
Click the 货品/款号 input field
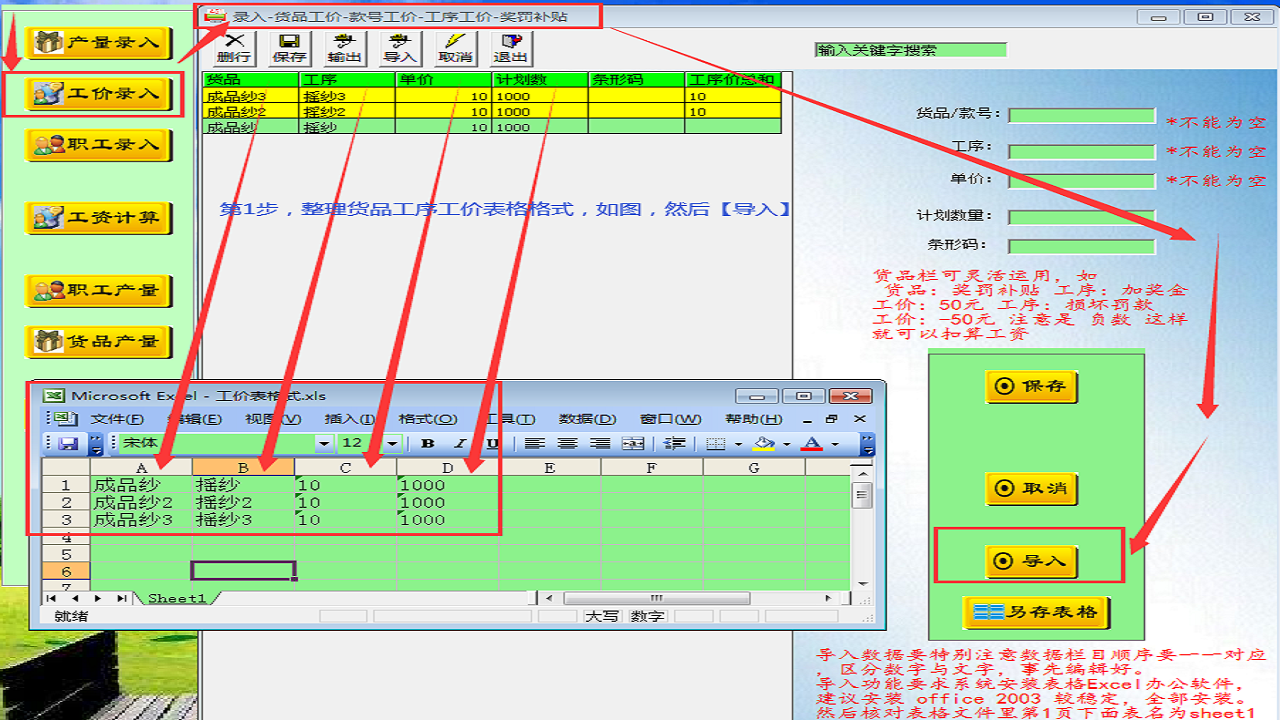pyautogui.click(x=1081, y=116)
